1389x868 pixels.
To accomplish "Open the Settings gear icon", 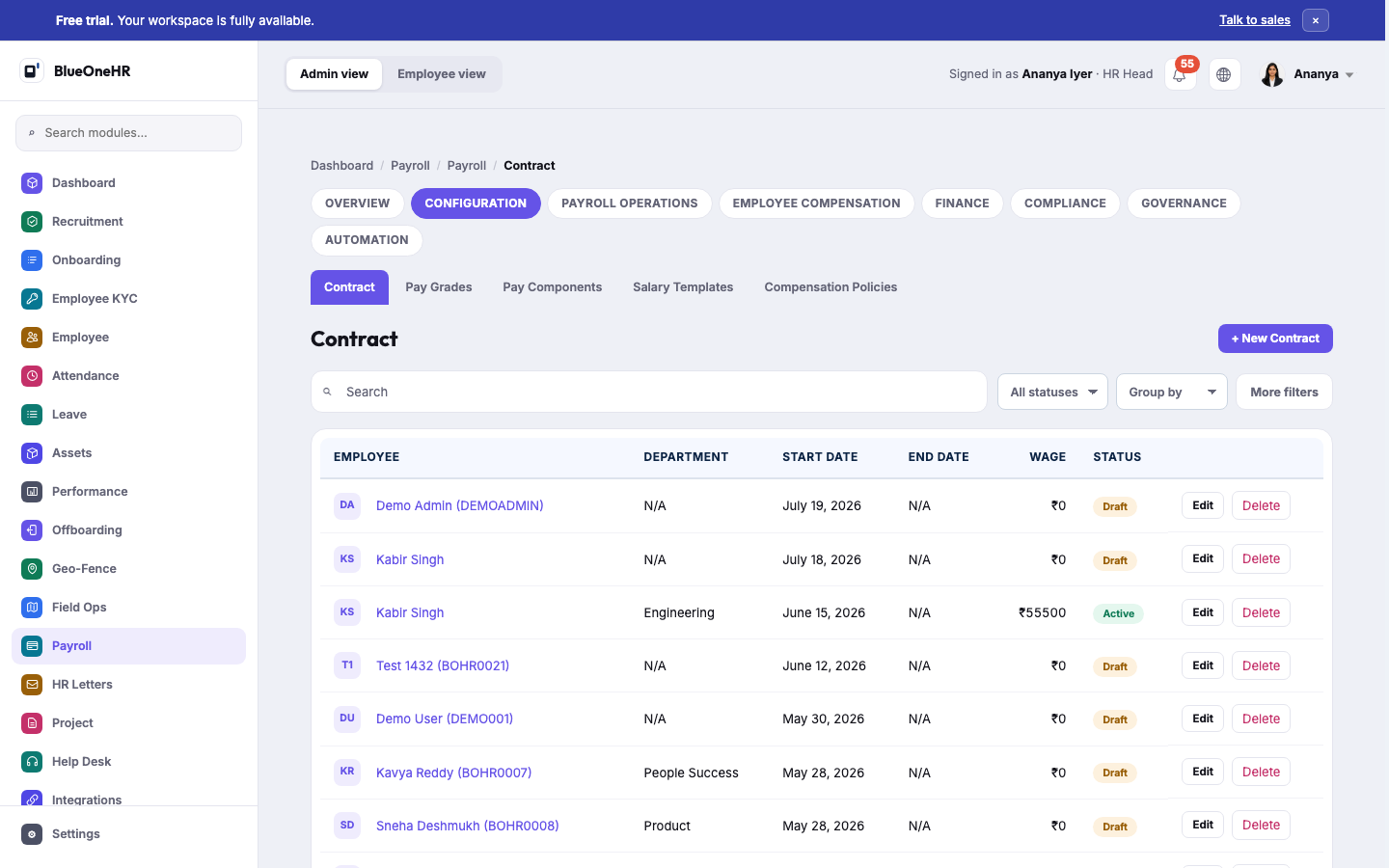I will 32,834.
